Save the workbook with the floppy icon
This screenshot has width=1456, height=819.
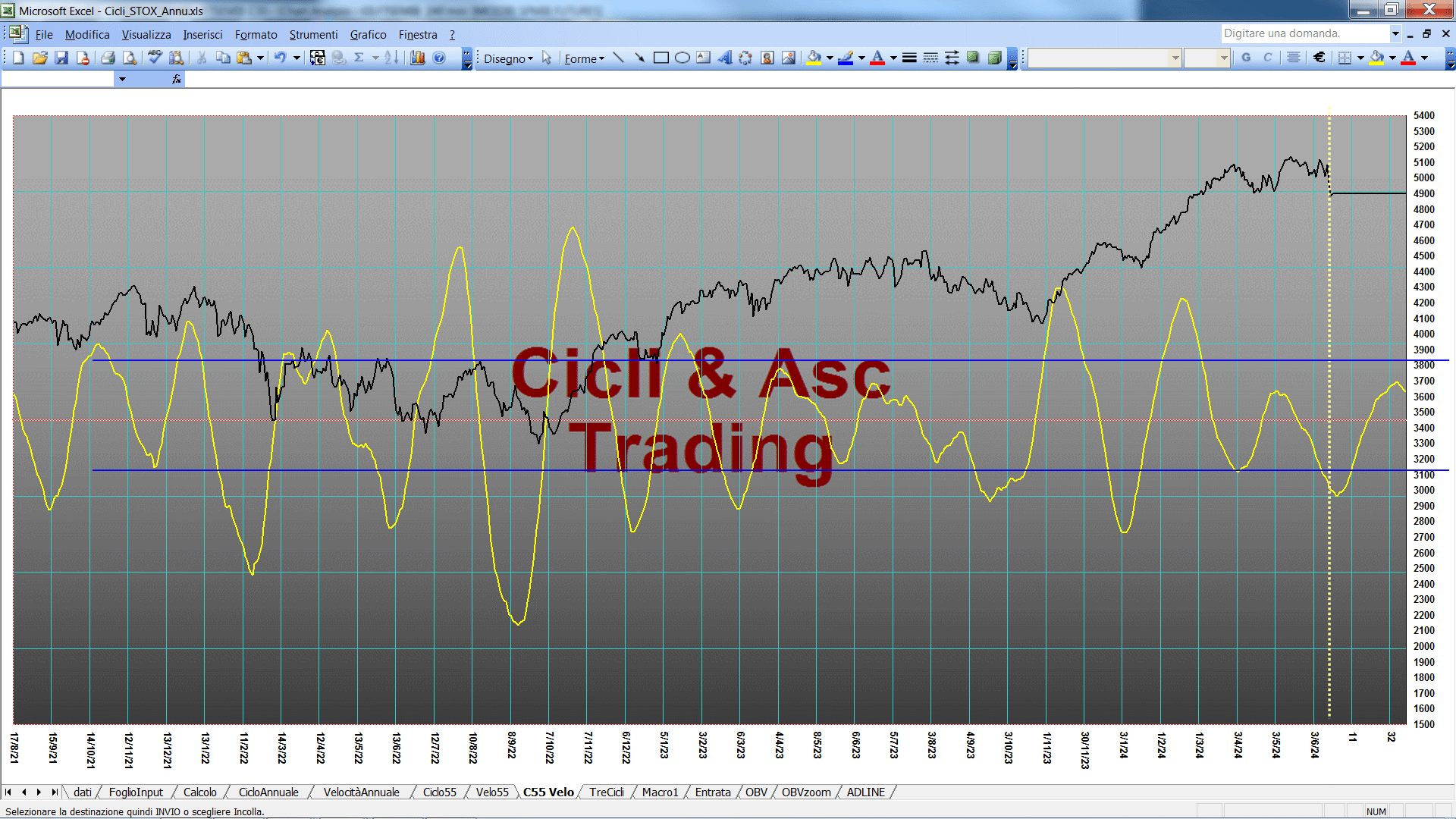point(61,58)
